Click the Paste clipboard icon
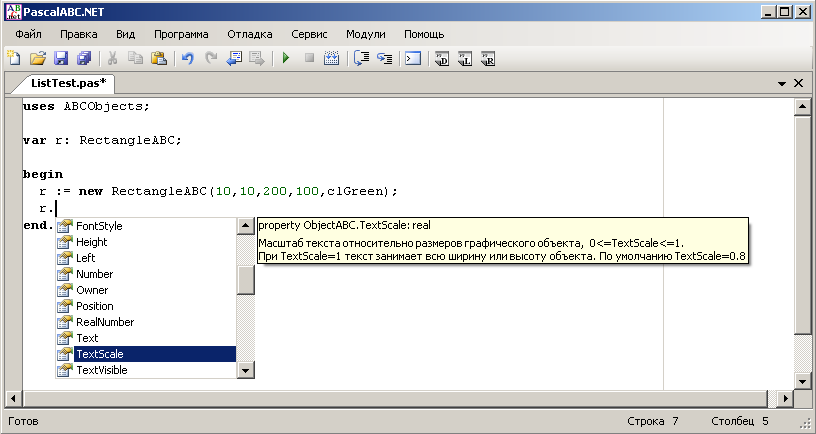The width and height of the screenshot is (816, 434). coord(159,58)
